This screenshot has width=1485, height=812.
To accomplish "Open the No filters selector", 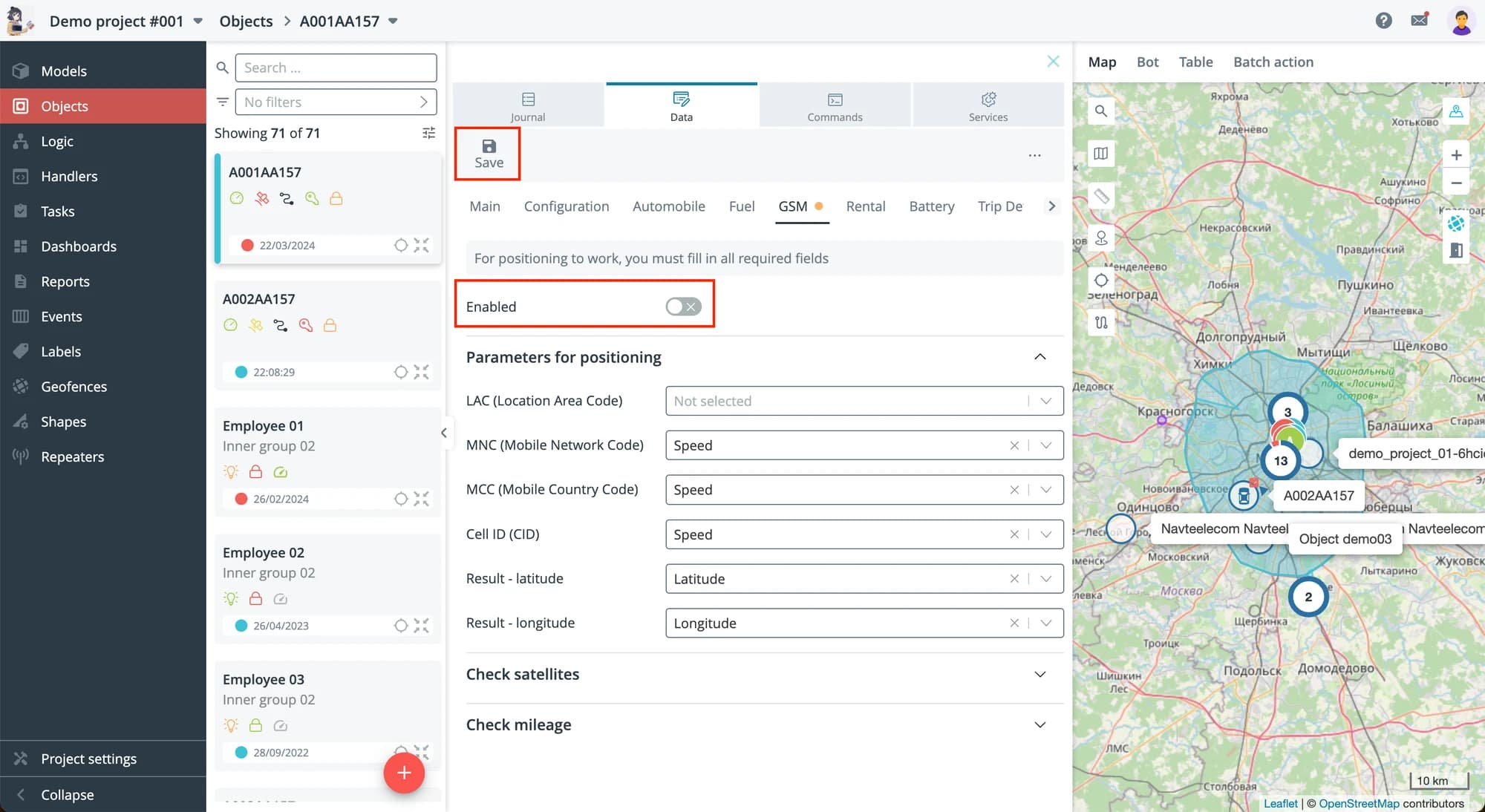I will point(336,102).
